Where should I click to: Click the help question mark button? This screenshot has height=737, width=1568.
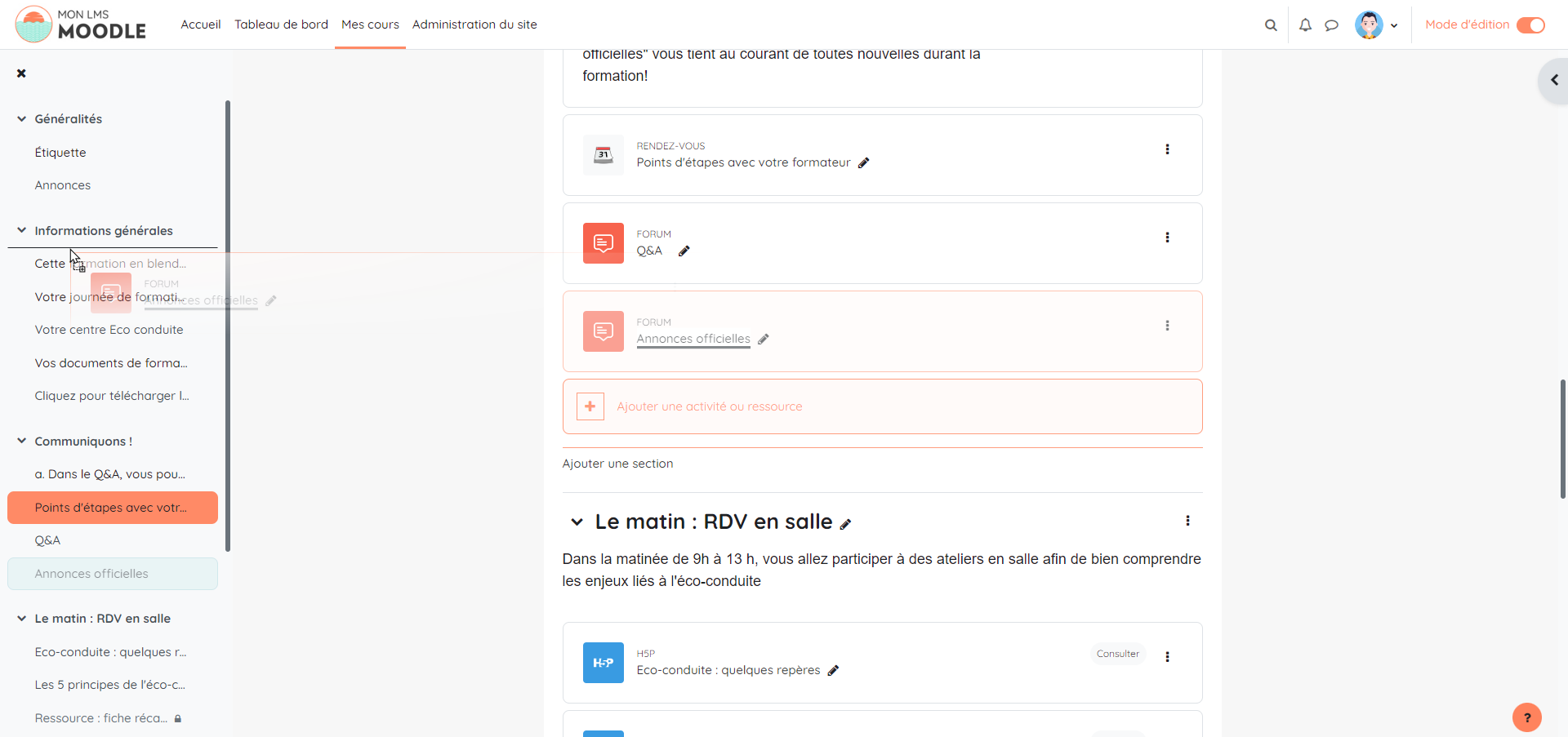coord(1527,717)
